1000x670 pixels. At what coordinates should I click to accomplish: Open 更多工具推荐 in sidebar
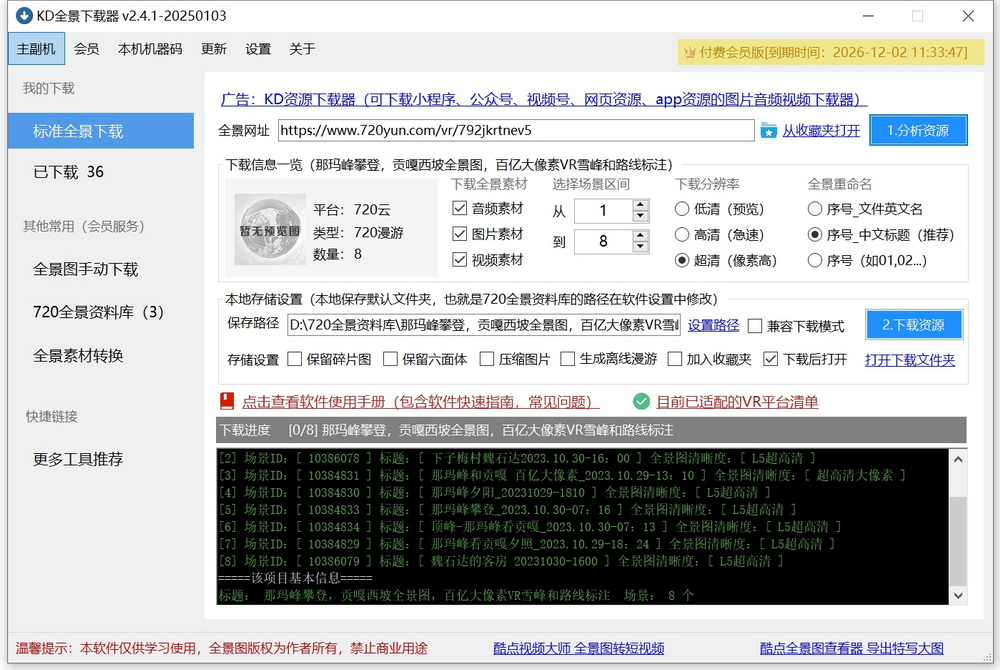tap(78, 459)
